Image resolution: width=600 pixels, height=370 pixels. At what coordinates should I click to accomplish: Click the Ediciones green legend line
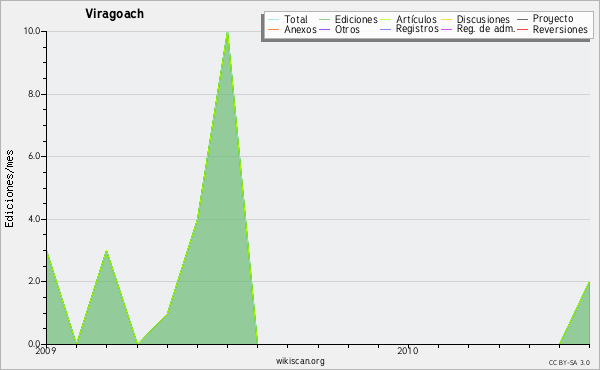click(324, 20)
